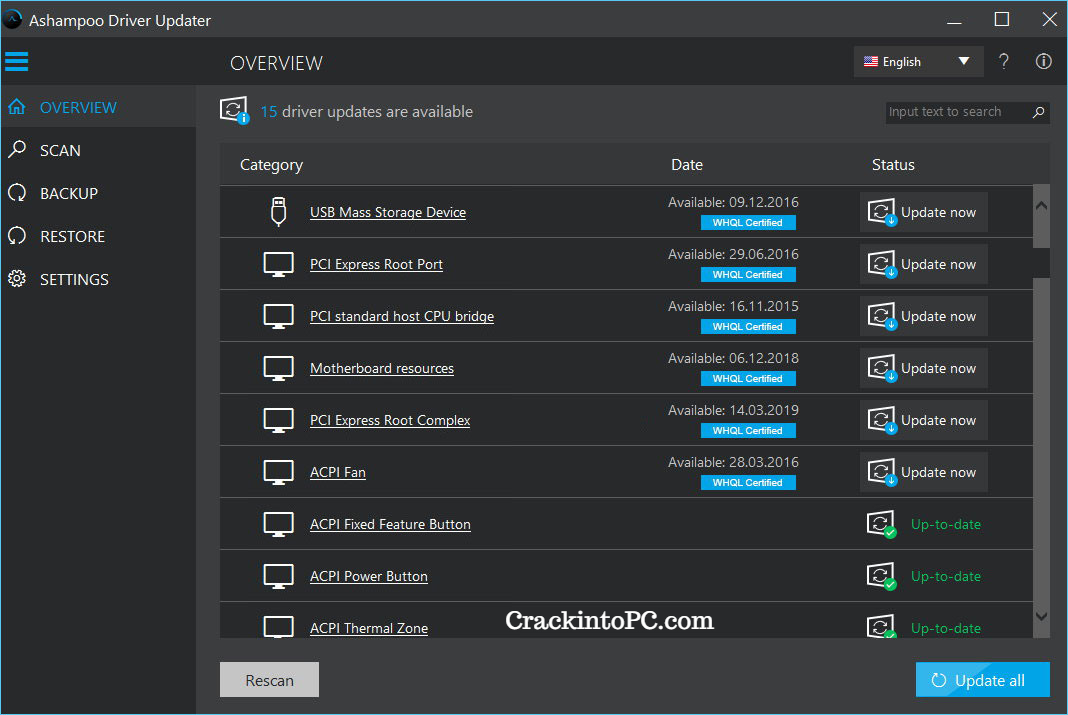Screen dimensions: 1068x715
Task: Update PCI Express Root Complex now
Action: [x=923, y=420]
